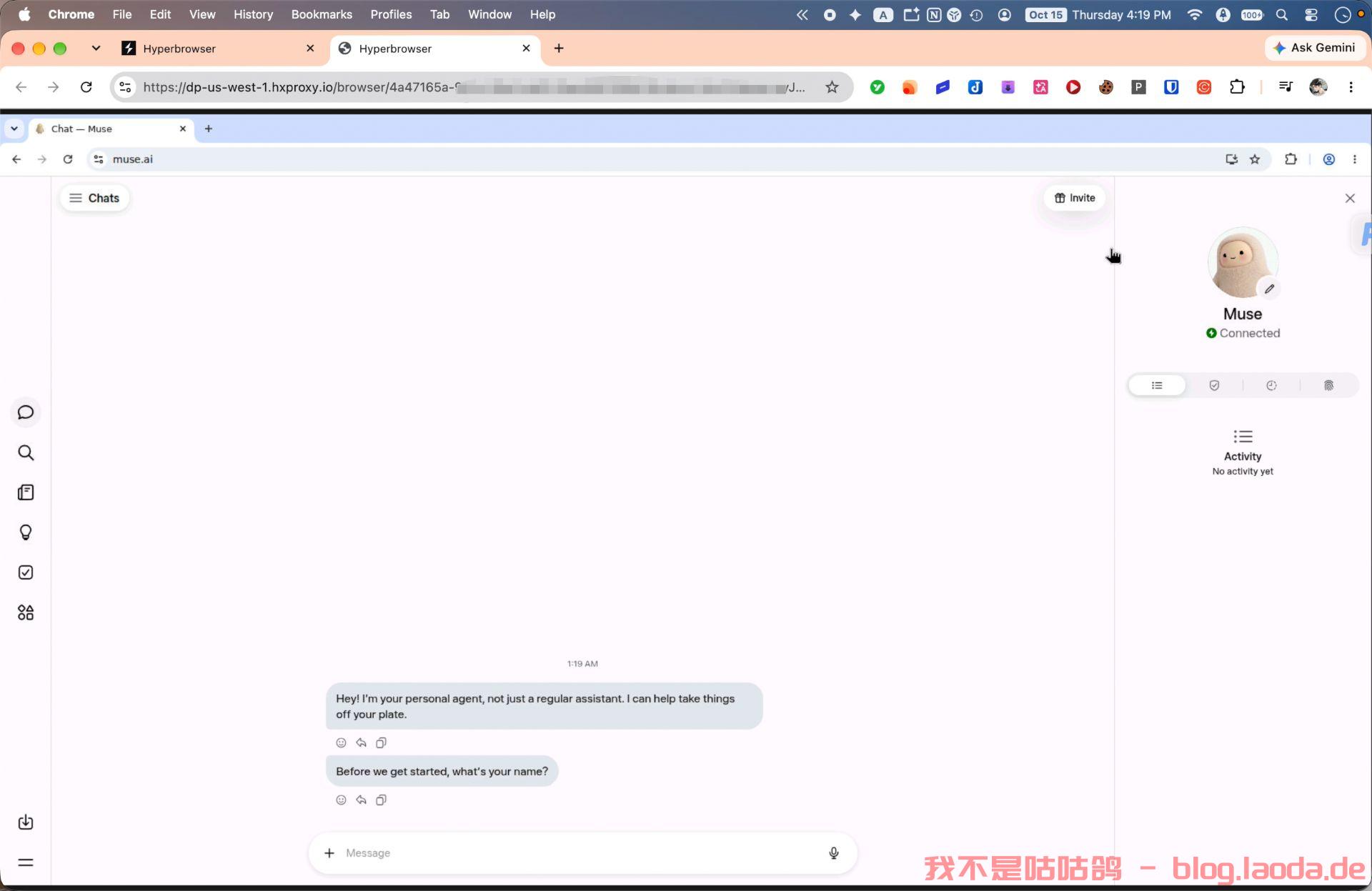Click the microphone icon in message box
This screenshot has width=1372, height=891.
tap(833, 852)
